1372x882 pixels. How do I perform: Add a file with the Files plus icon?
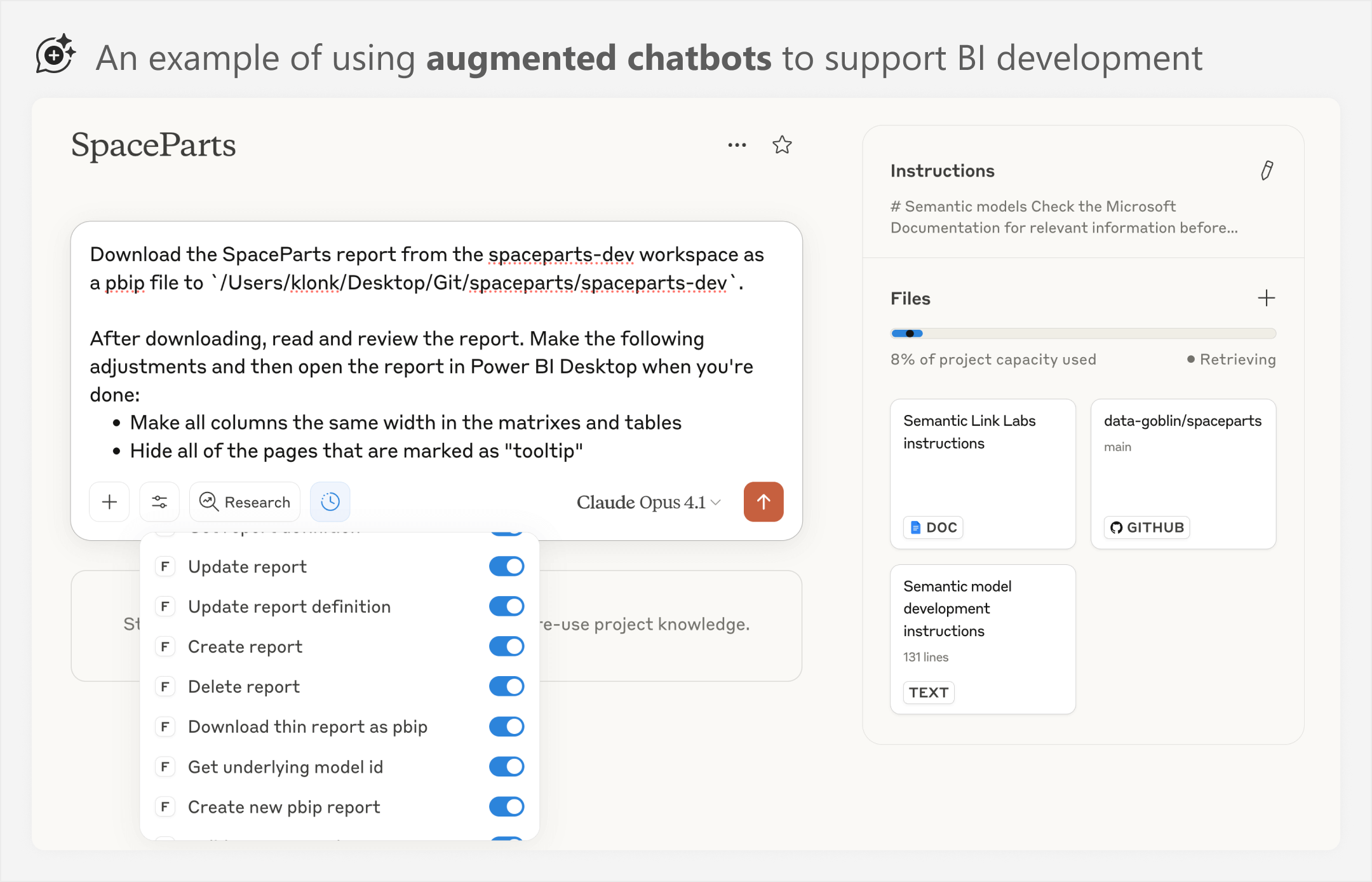tap(1266, 298)
